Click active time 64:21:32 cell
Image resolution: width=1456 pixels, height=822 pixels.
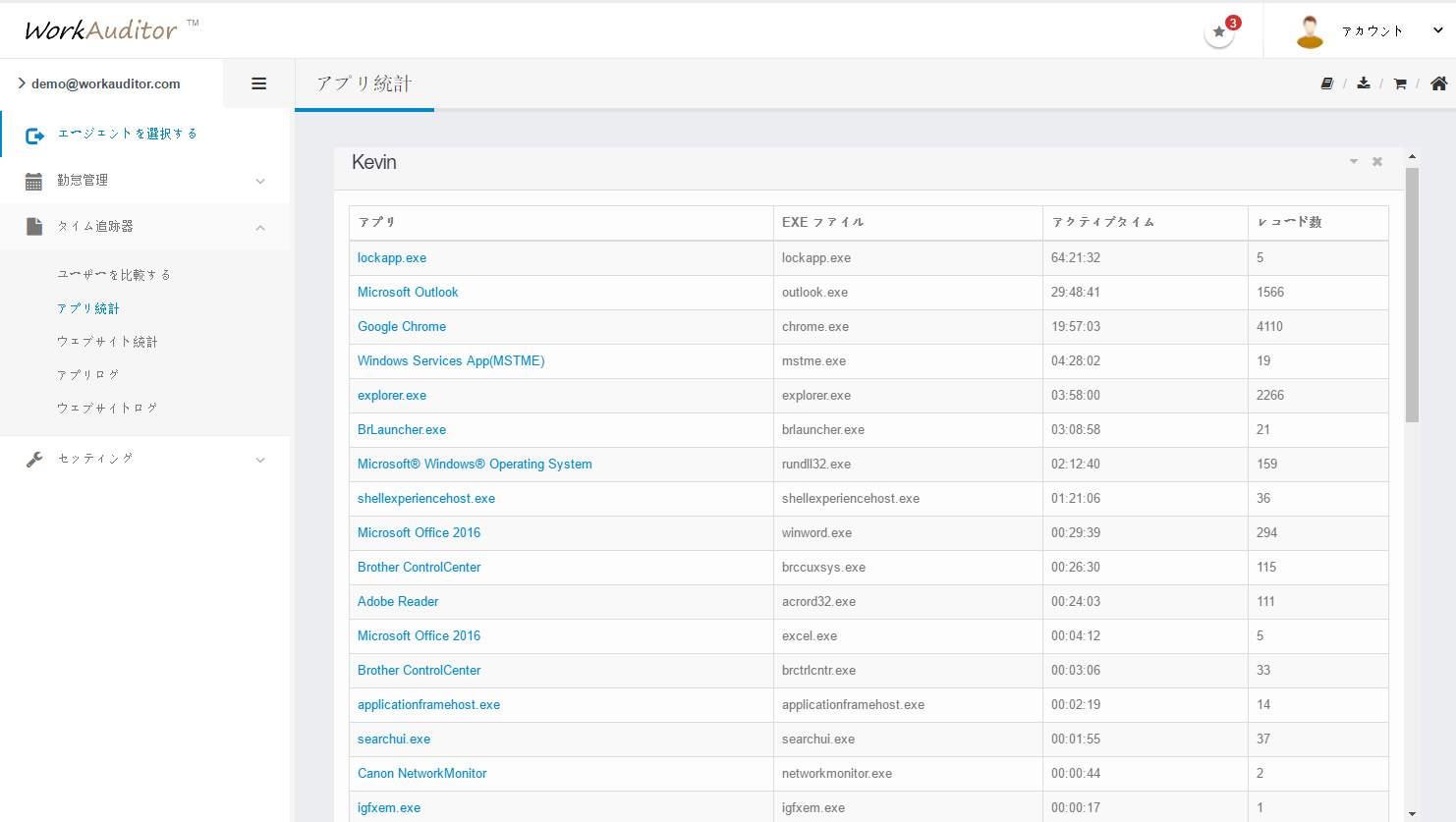point(1146,258)
